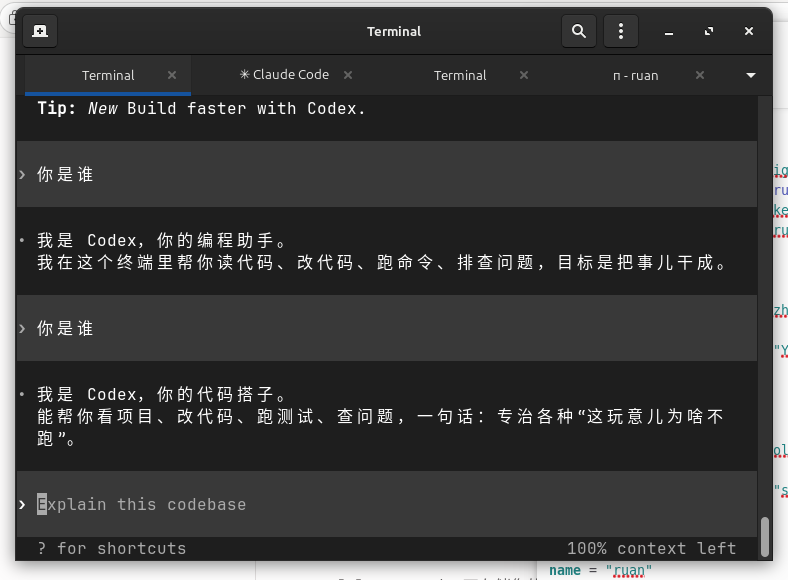This screenshot has height=580, width=788.
Task: Close the Terminal window
Action: (x=749, y=32)
